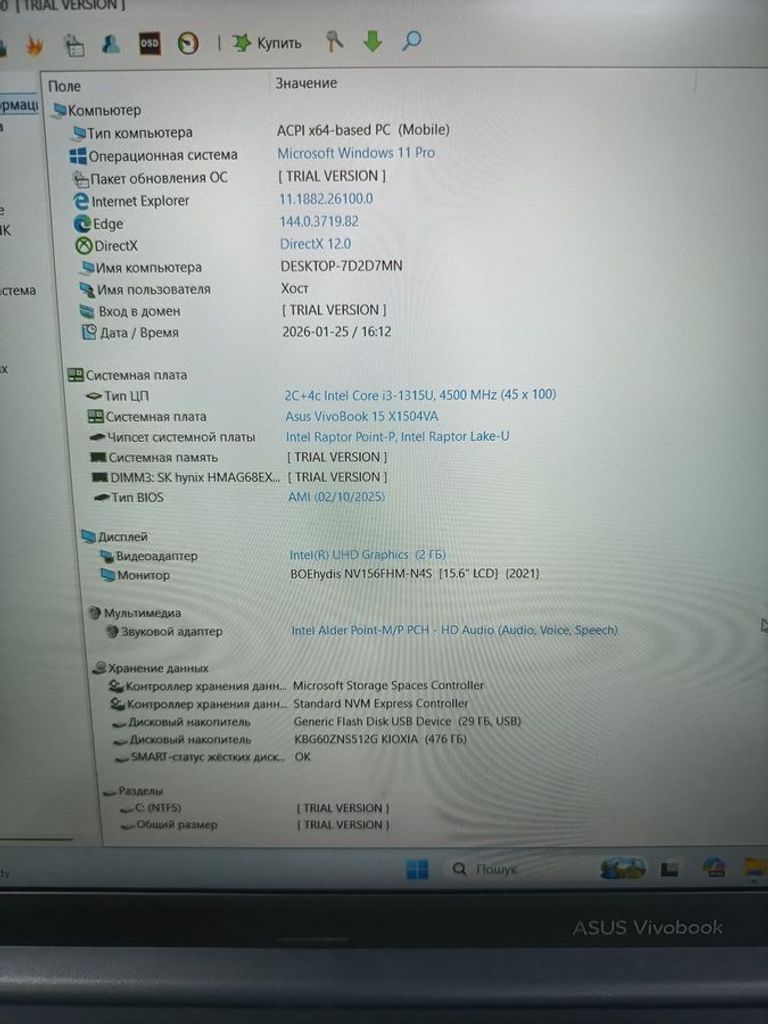Click the user silhouette toolbar icon
Screen dimensions: 768x1024
click(111, 44)
